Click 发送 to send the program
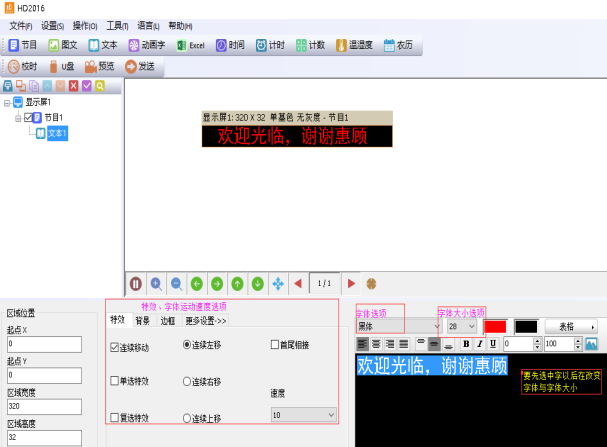Screen dimensions: 607x447 (x=140, y=66)
